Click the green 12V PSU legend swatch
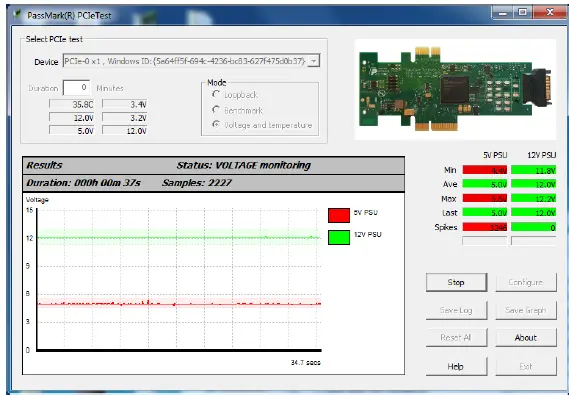569x395 pixels. pos(339,238)
